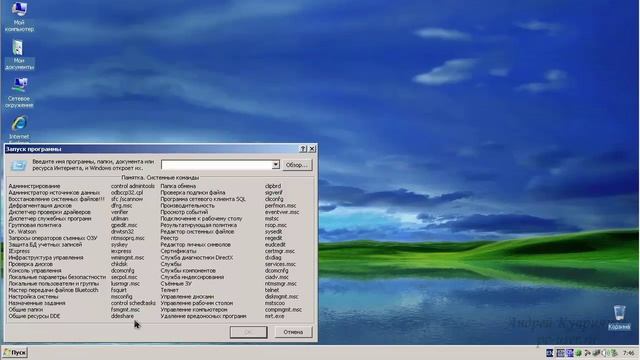Click the 'telnet' command text

point(272,290)
